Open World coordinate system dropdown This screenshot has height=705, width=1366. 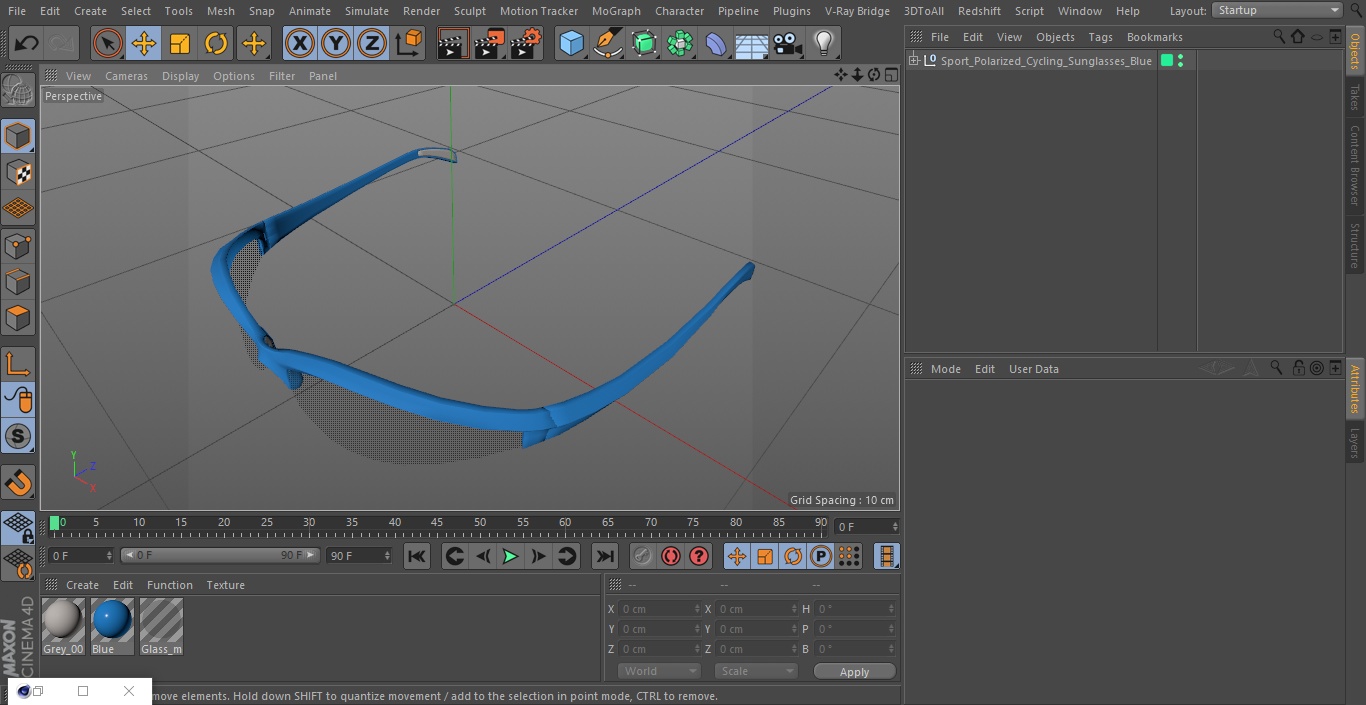[658, 671]
